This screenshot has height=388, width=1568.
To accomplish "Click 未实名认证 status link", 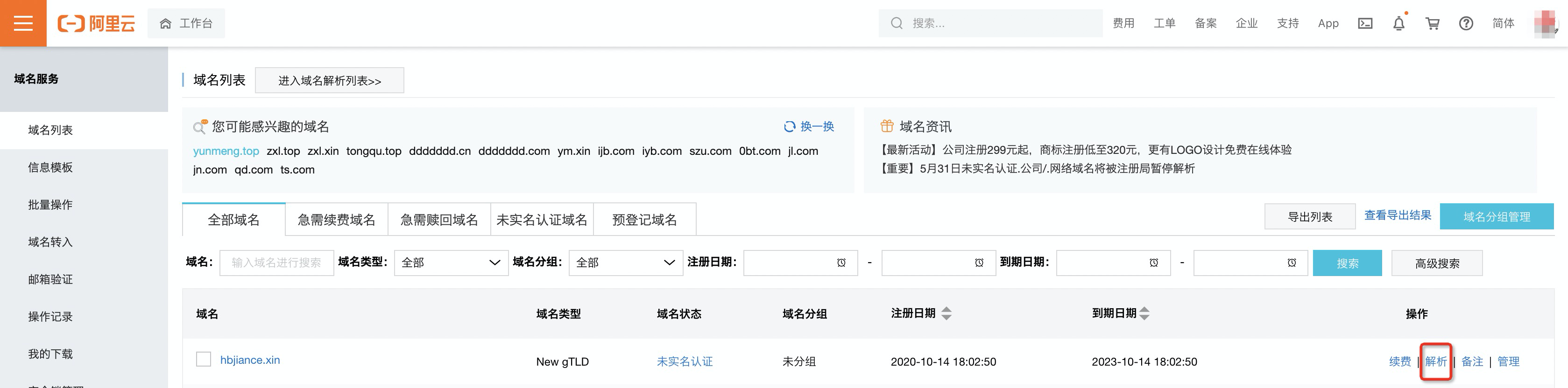I will (685, 361).
